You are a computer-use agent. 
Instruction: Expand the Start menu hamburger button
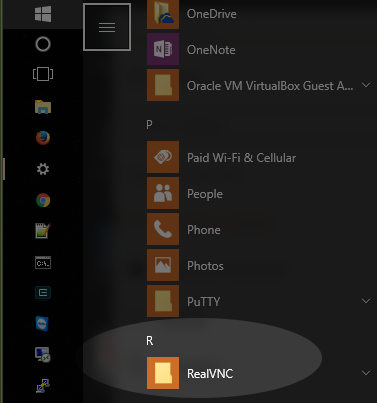click(107, 27)
